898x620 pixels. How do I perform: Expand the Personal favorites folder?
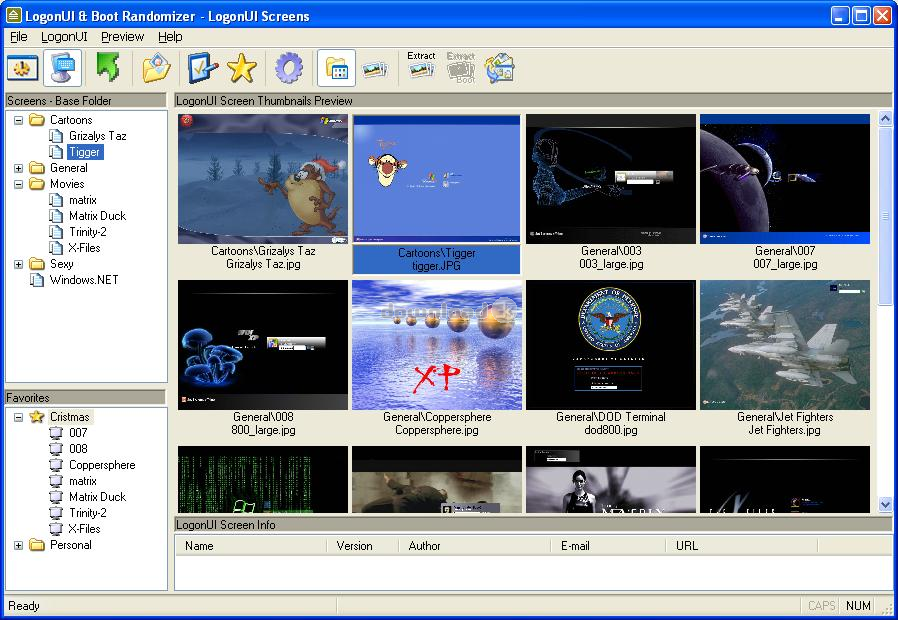coord(18,546)
